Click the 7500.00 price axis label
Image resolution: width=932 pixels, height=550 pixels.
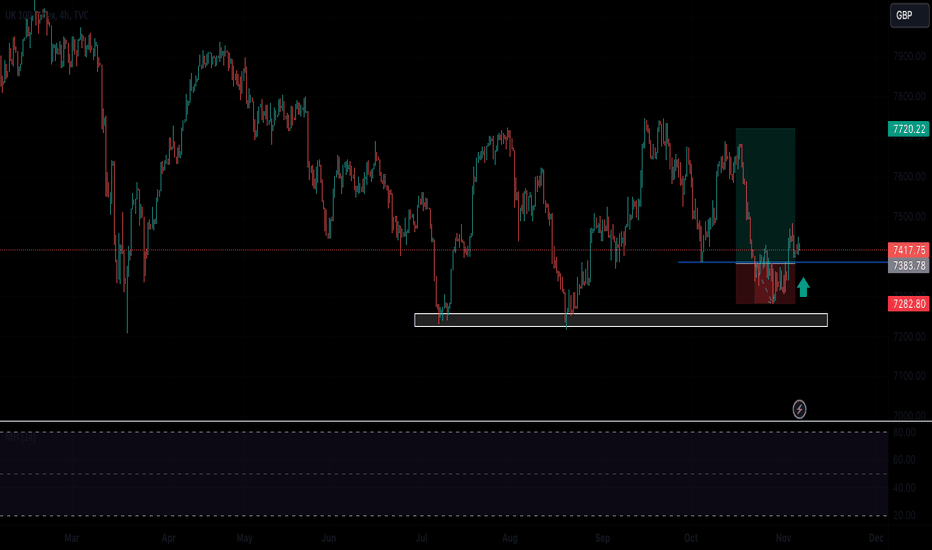click(x=909, y=216)
